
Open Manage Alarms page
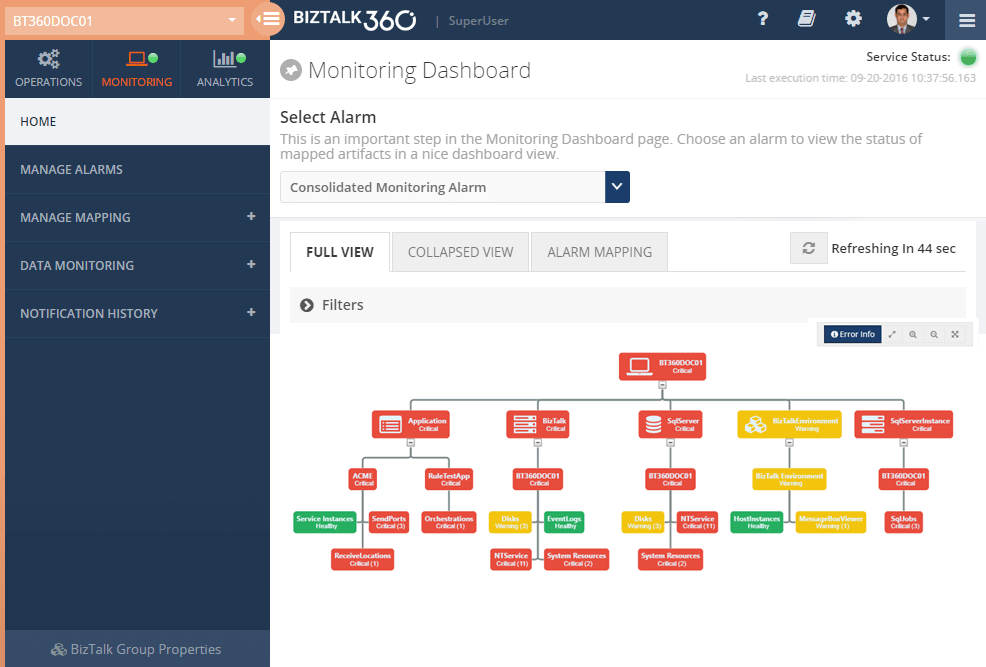point(137,170)
